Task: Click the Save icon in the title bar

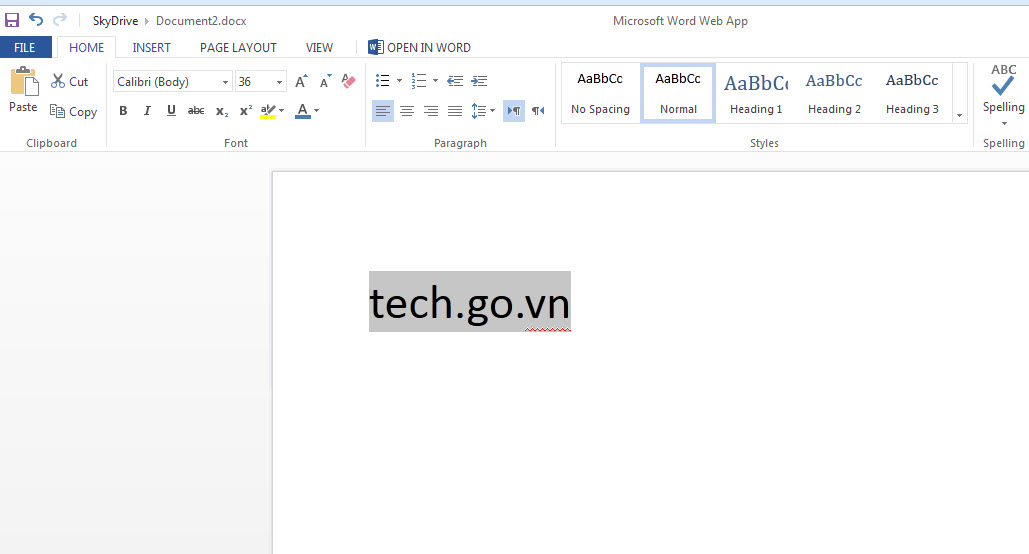Action: pyautogui.click(x=12, y=20)
